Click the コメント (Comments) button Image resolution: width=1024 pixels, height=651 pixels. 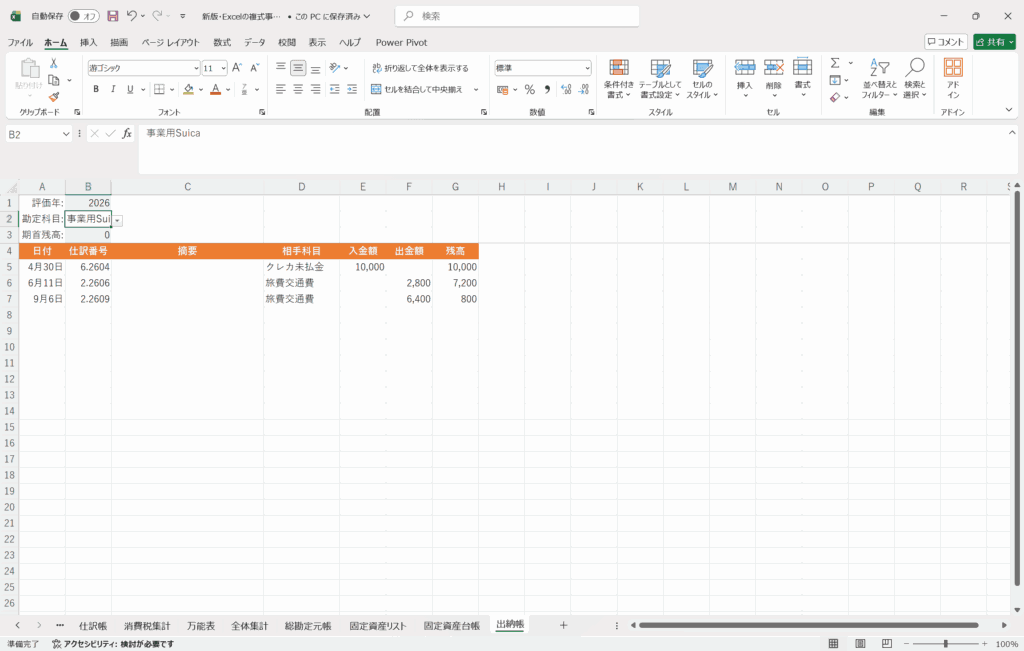[x=945, y=42]
